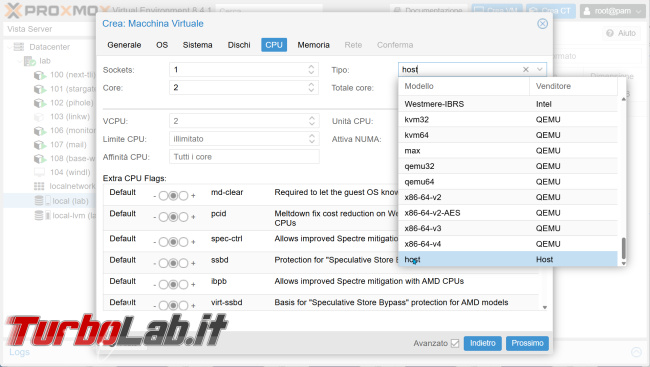Click the Datacenter server icon
This screenshot has width=650, height=367.
point(19,47)
